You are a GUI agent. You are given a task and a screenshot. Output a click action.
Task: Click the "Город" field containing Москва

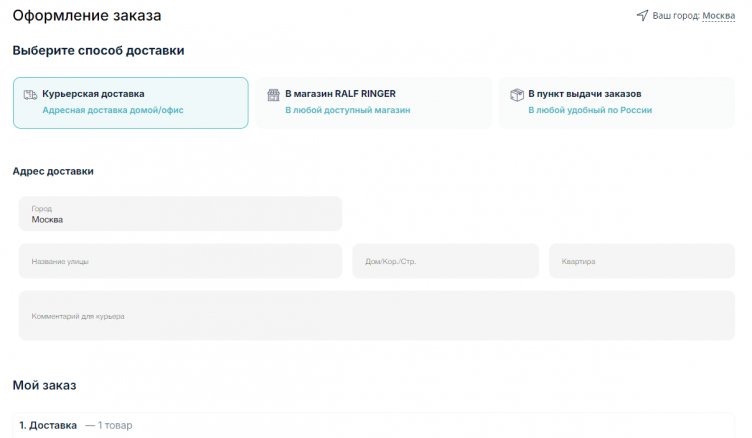(180, 214)
